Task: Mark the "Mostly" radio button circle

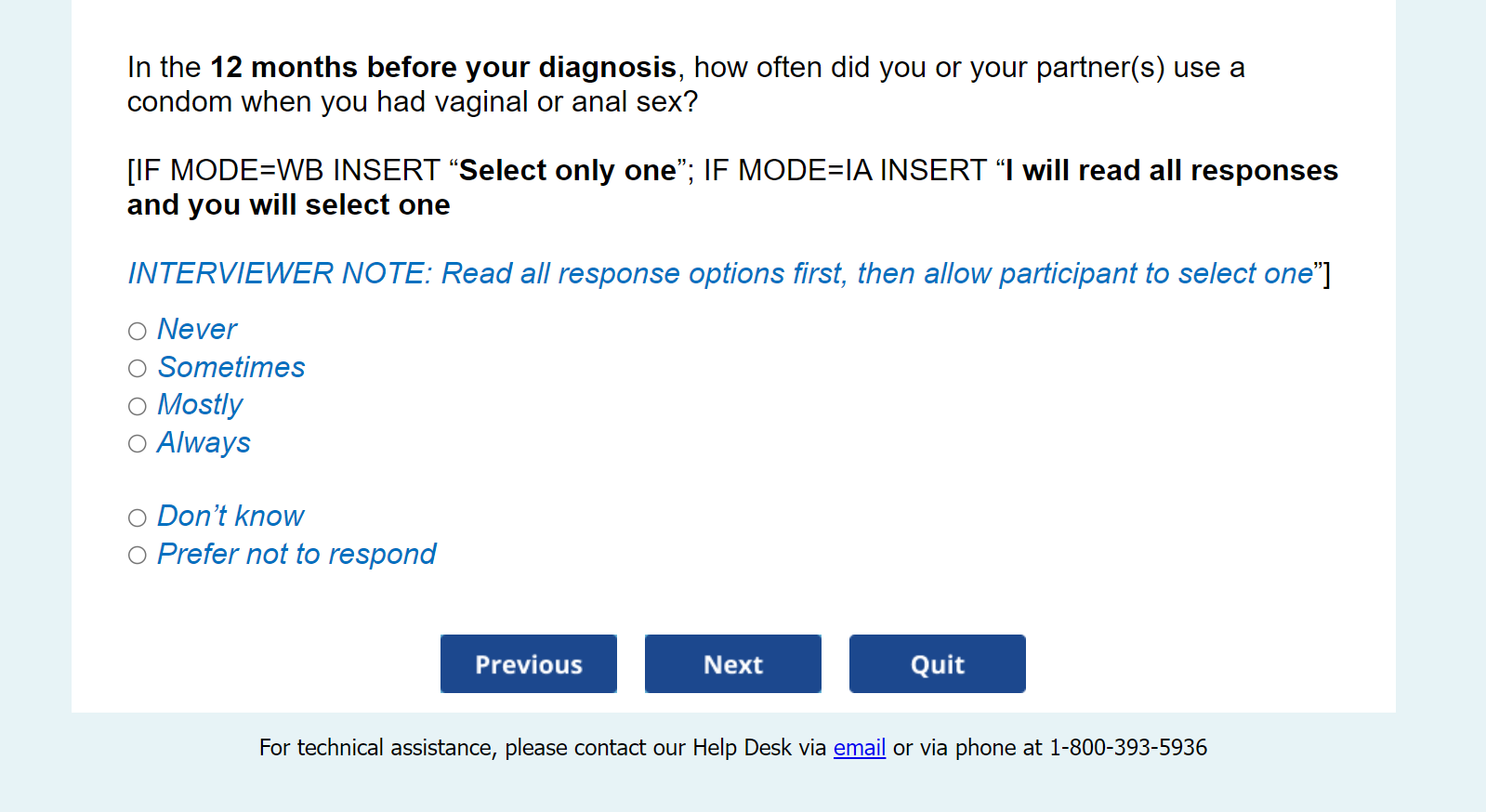Action: (138, 406)
